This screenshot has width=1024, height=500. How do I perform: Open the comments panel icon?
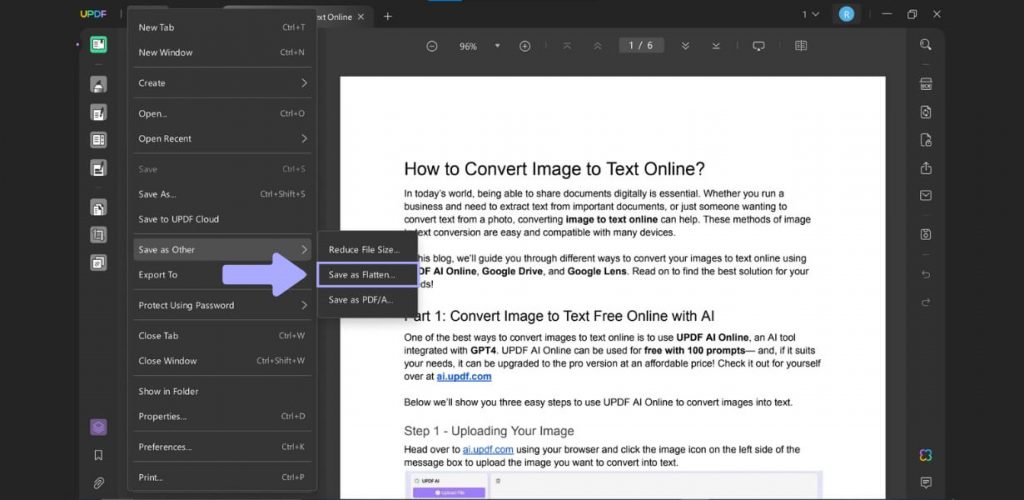[926, 482]
